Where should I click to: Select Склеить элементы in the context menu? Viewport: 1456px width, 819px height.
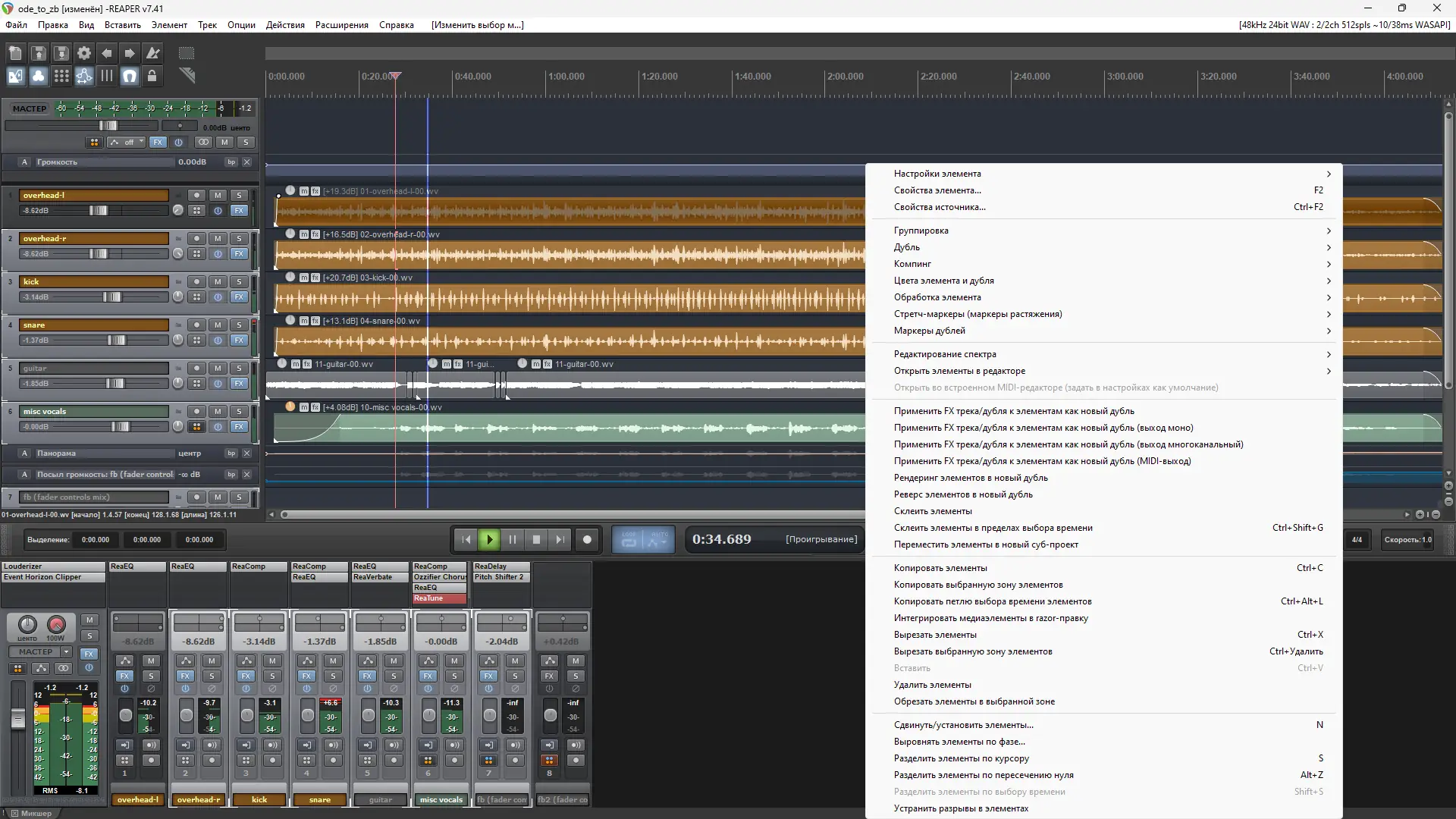[933, 511]
